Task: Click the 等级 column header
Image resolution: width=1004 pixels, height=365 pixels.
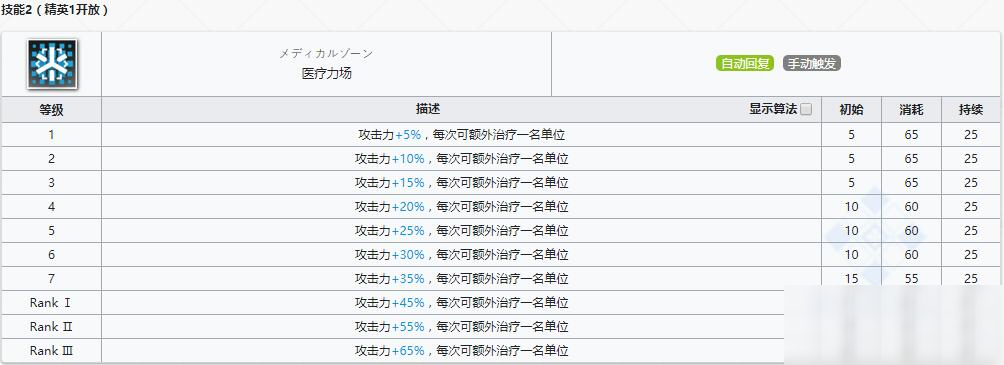Action: pyautogui.click(x=51, y=110)
